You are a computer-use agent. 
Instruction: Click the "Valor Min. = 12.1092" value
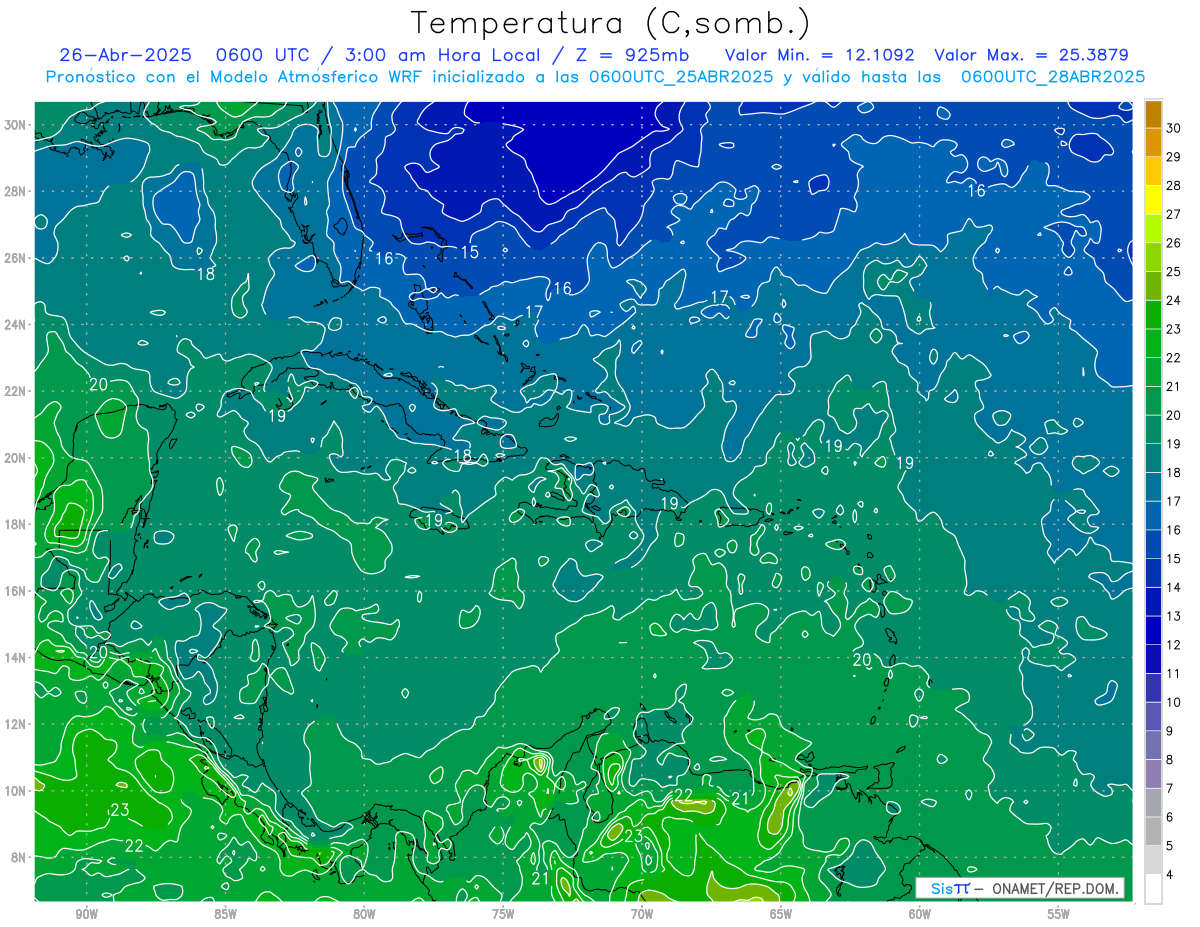[x=819, y=55]
